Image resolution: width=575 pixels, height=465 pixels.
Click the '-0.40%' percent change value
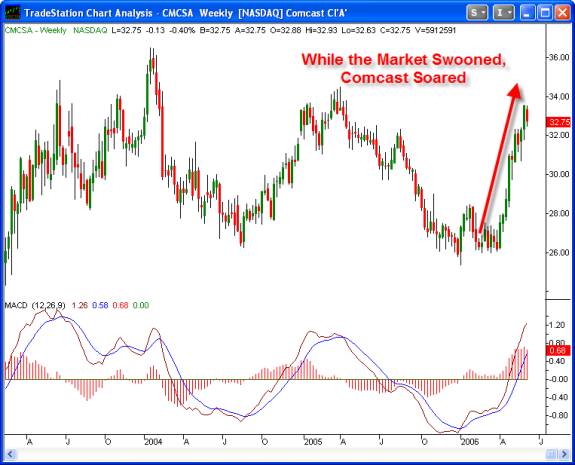(x=182, y=30)
